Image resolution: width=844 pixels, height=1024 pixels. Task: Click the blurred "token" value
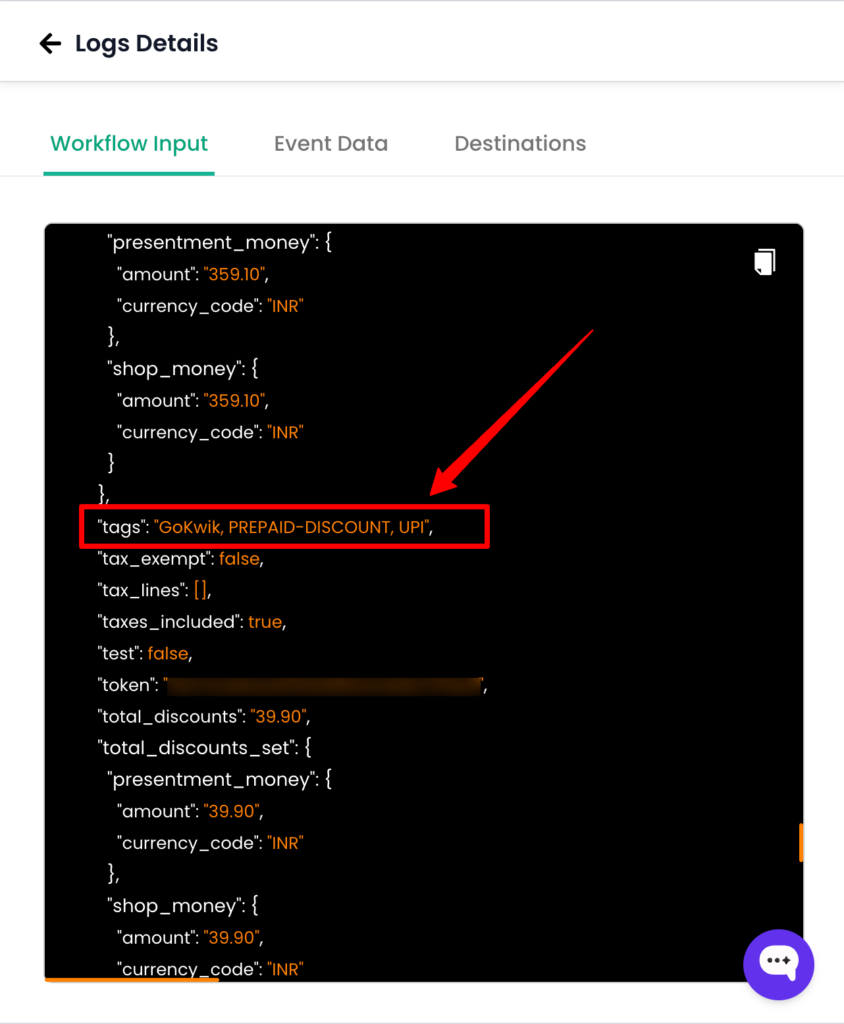(323, 685)
